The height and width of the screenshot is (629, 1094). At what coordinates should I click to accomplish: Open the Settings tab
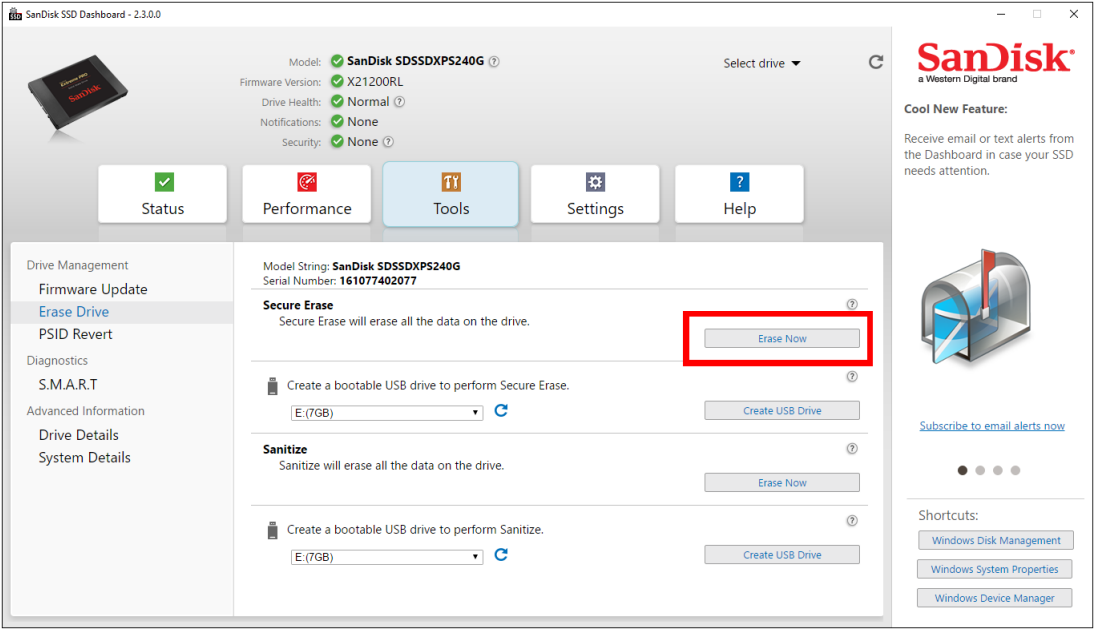pyautogui.click(x=595, y=194)
